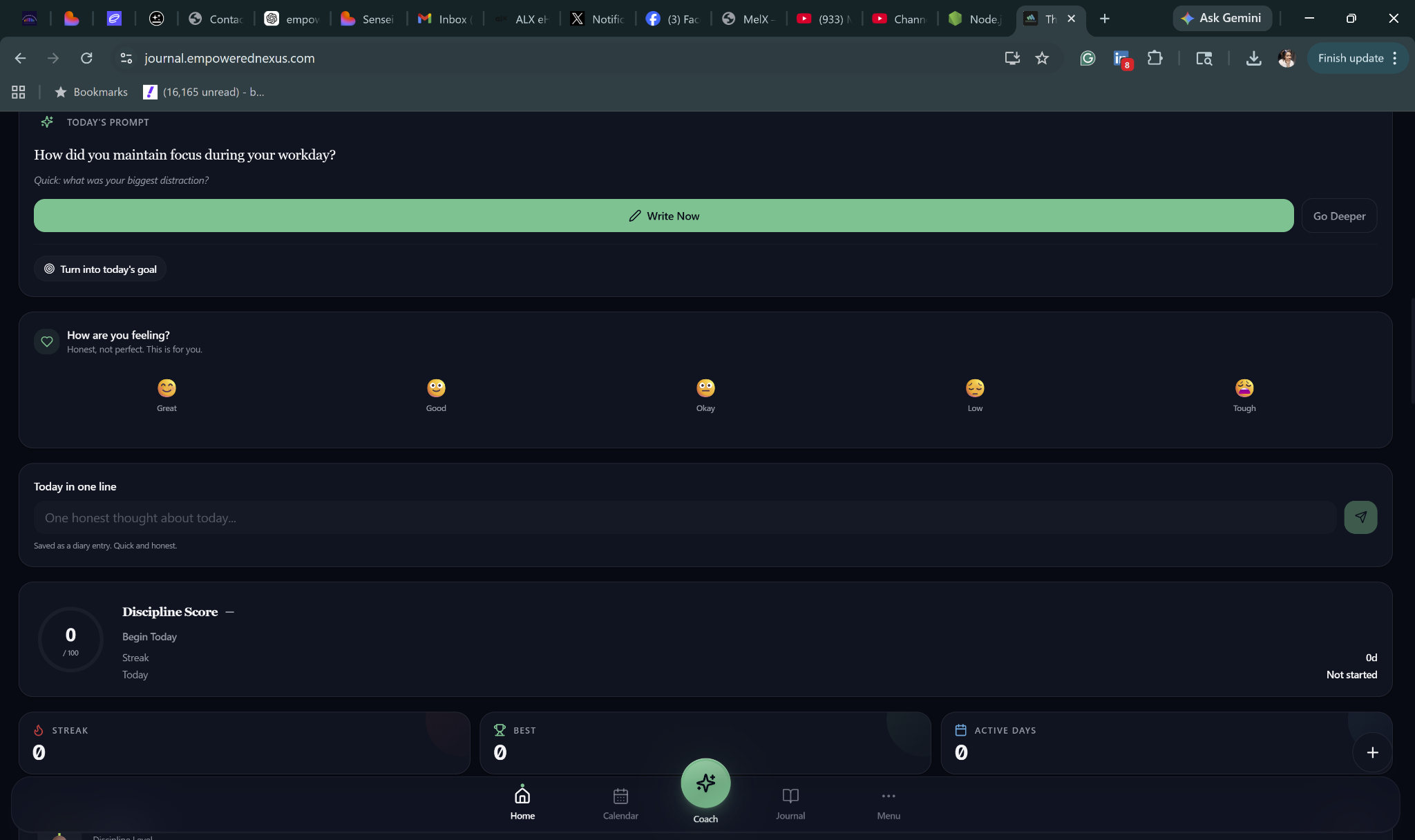Click the 'Begin Today' text
Screen dimensions: 1415x840
[x=149, y=636]
